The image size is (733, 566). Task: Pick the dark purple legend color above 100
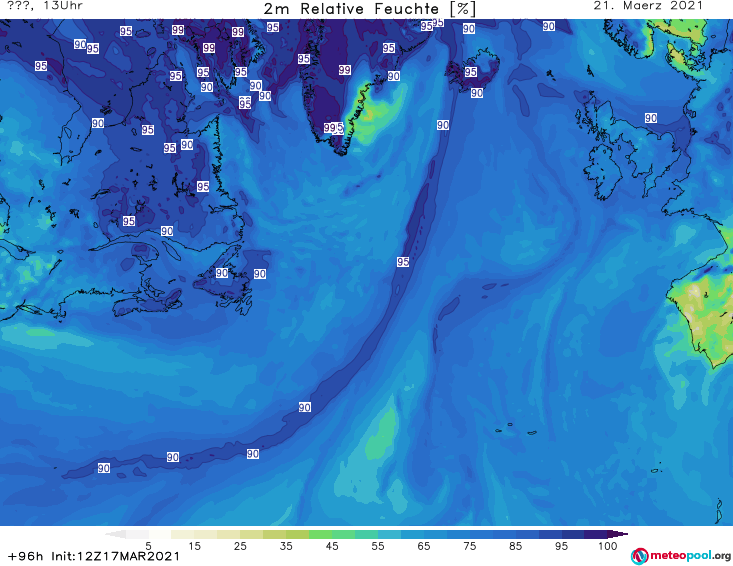point(618,534)
